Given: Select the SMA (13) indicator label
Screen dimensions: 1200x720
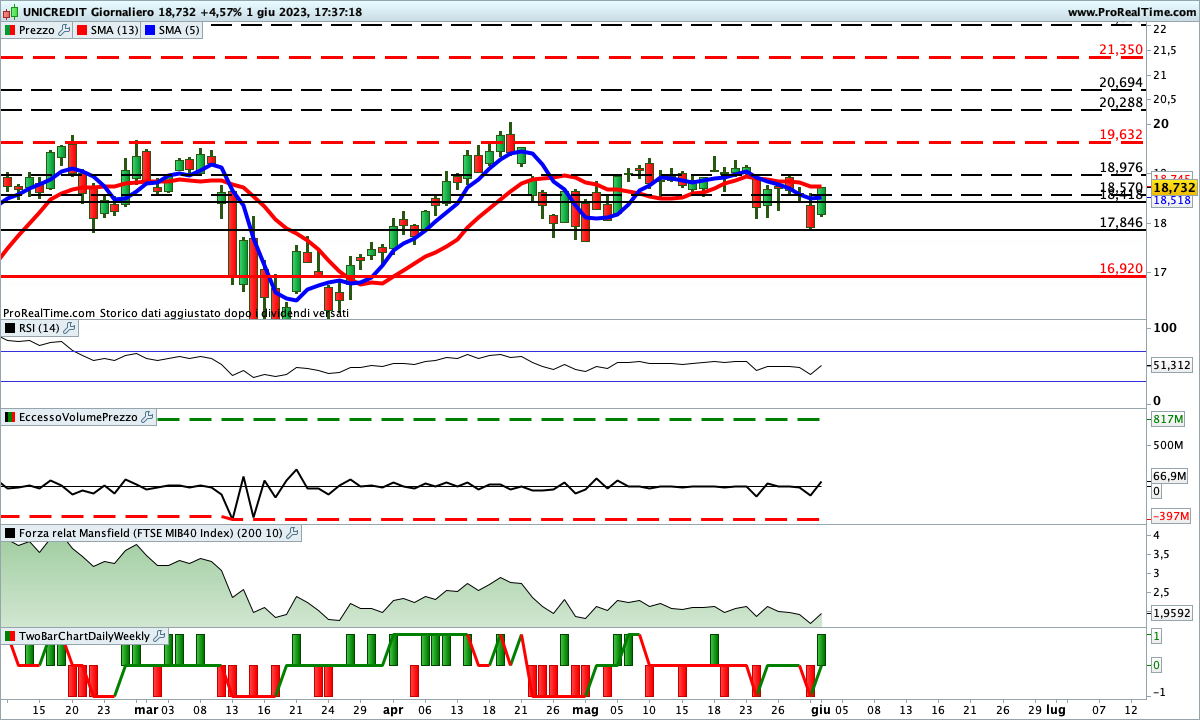Looking at the screenshot, I should pyautogui.click(x=114, y=30).
